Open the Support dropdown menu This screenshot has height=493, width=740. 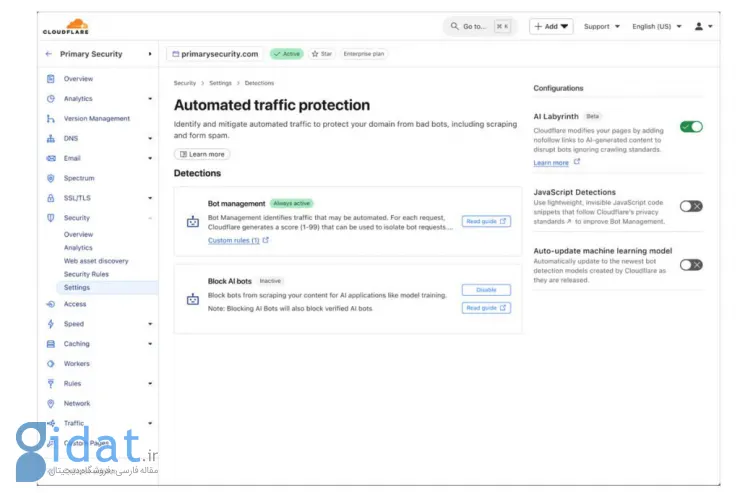(602, 26)
